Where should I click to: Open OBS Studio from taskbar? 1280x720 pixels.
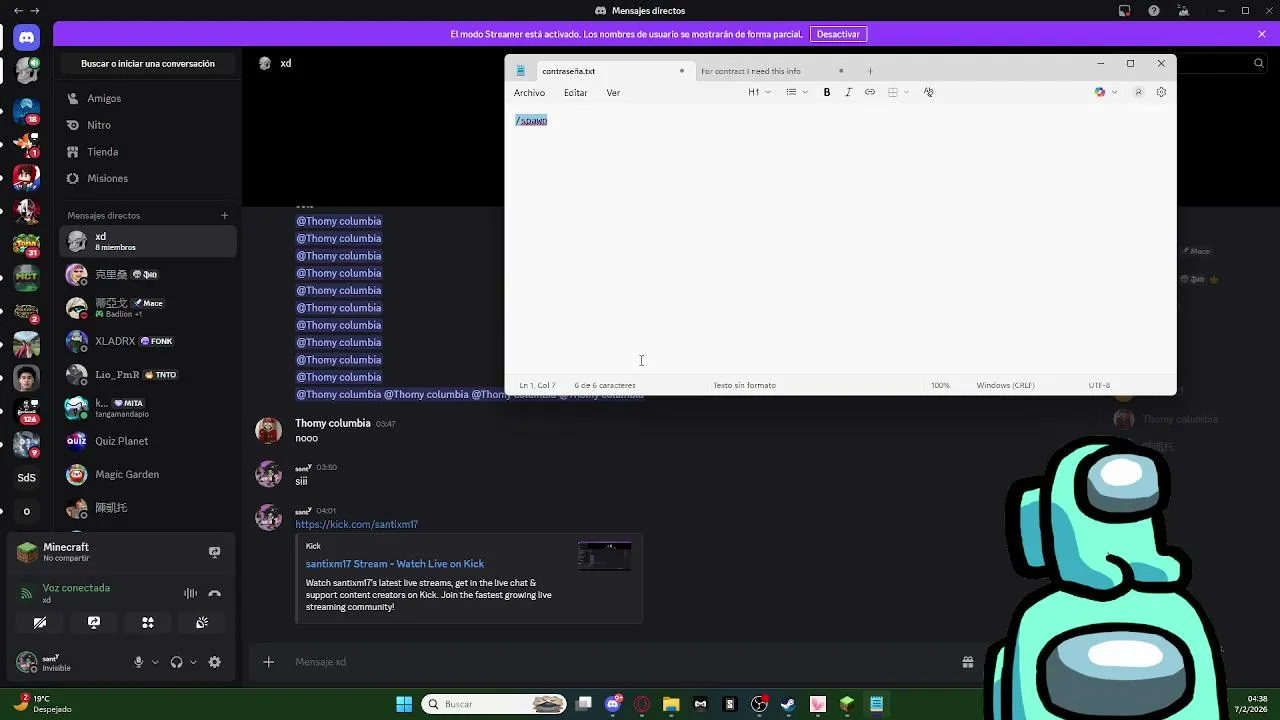coord(759,704)
